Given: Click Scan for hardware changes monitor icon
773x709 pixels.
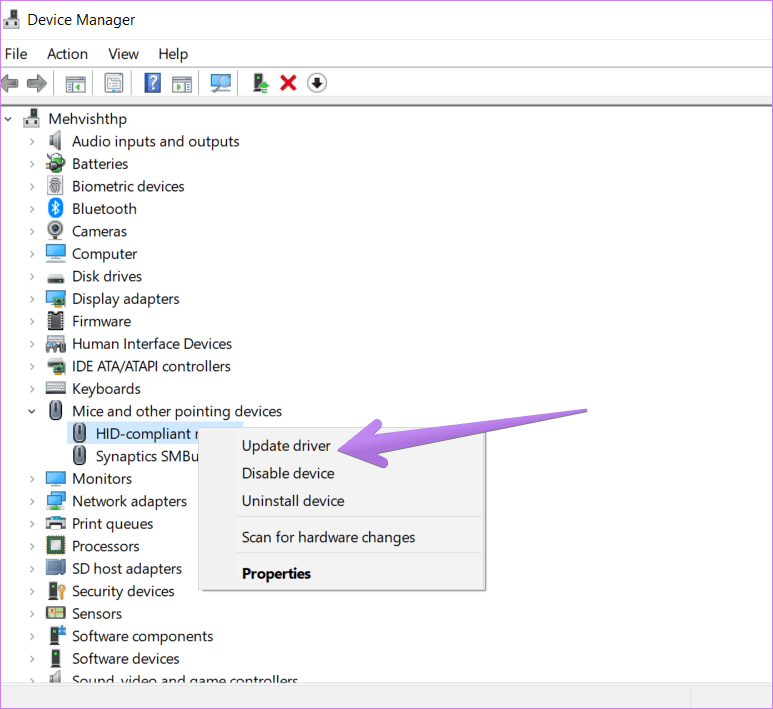Looking at the screenshot, I should 220,83.
